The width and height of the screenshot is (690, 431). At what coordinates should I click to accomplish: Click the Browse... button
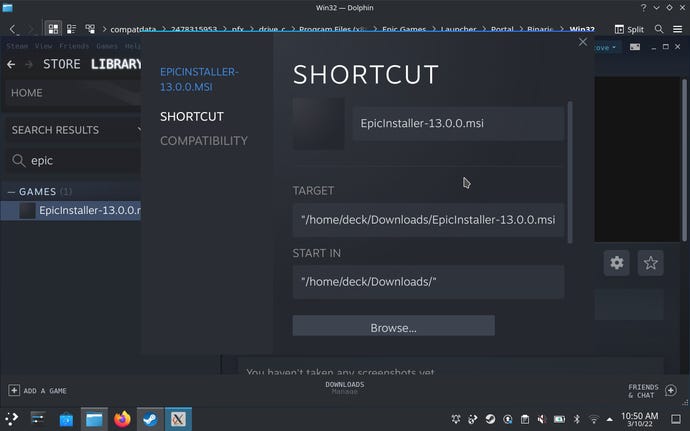tap(393, 327)
